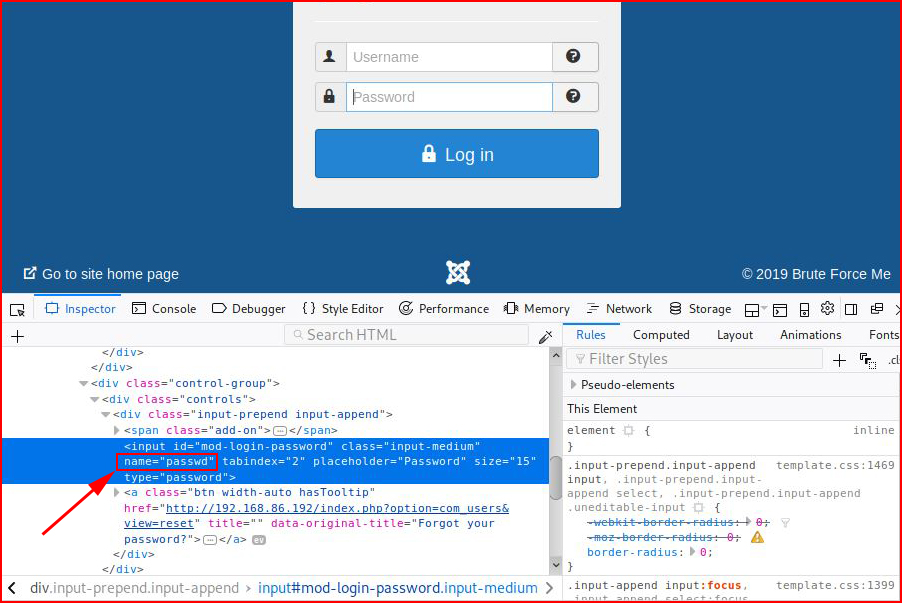
Task: Select the Layout sidebar tab
Action: click(x=735, y=335)
